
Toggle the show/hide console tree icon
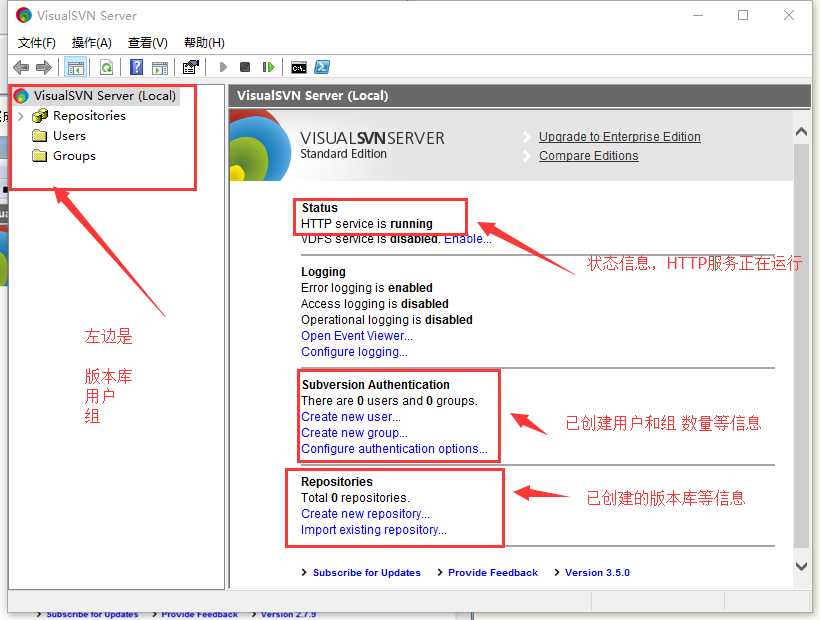(75, 67)
